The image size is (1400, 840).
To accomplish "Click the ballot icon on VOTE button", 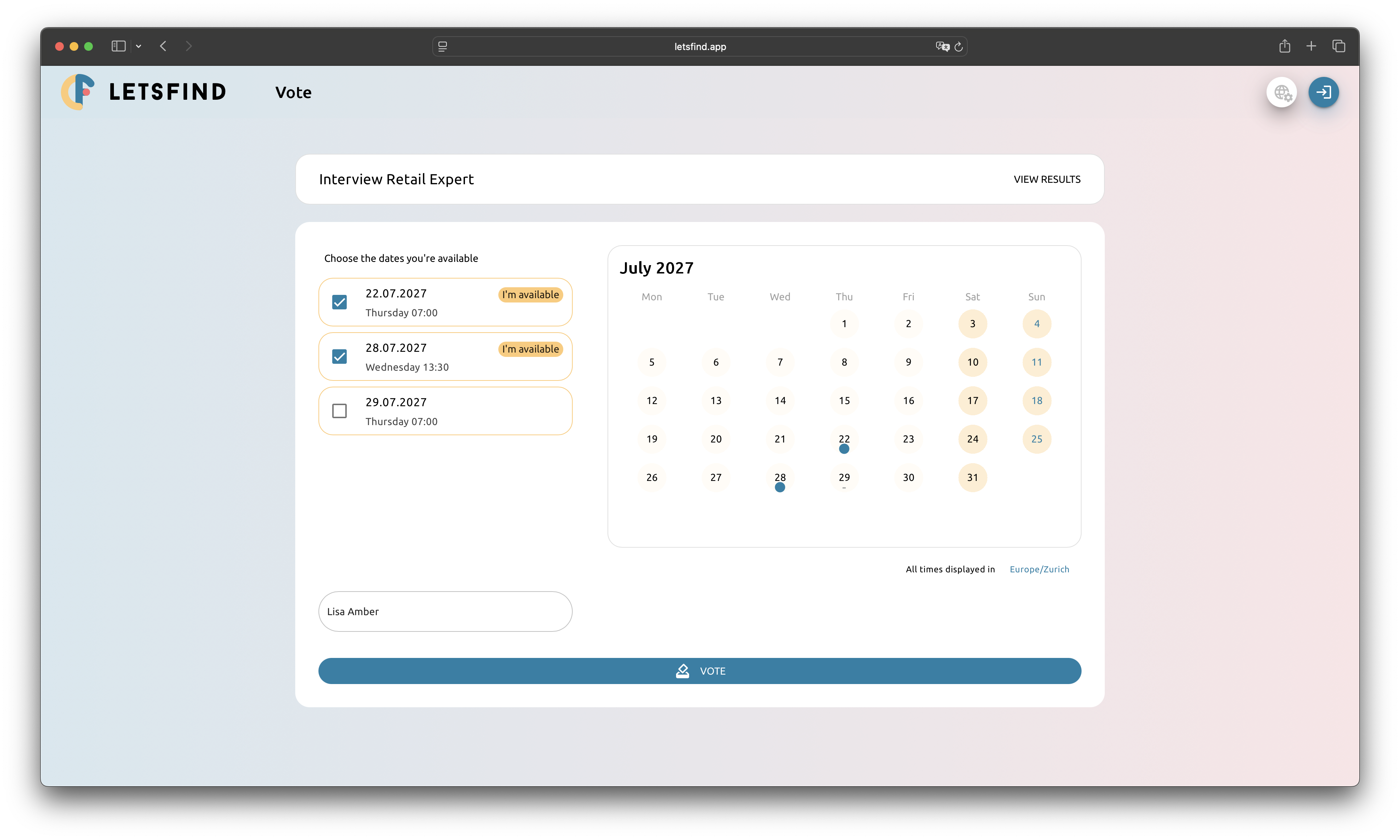I will pos(683,671).
